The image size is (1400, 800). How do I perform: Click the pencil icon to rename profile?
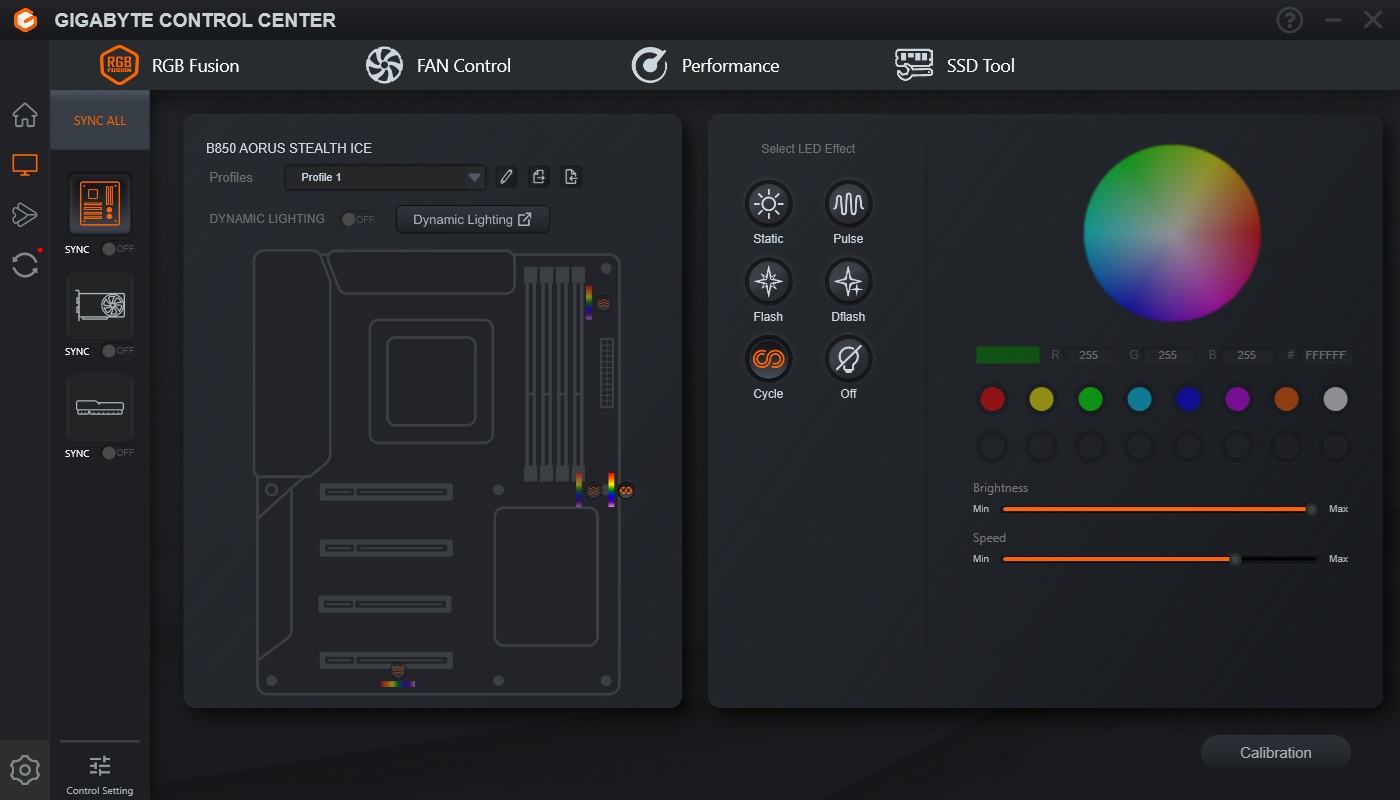pyautogui.click(x=506, y=177)
